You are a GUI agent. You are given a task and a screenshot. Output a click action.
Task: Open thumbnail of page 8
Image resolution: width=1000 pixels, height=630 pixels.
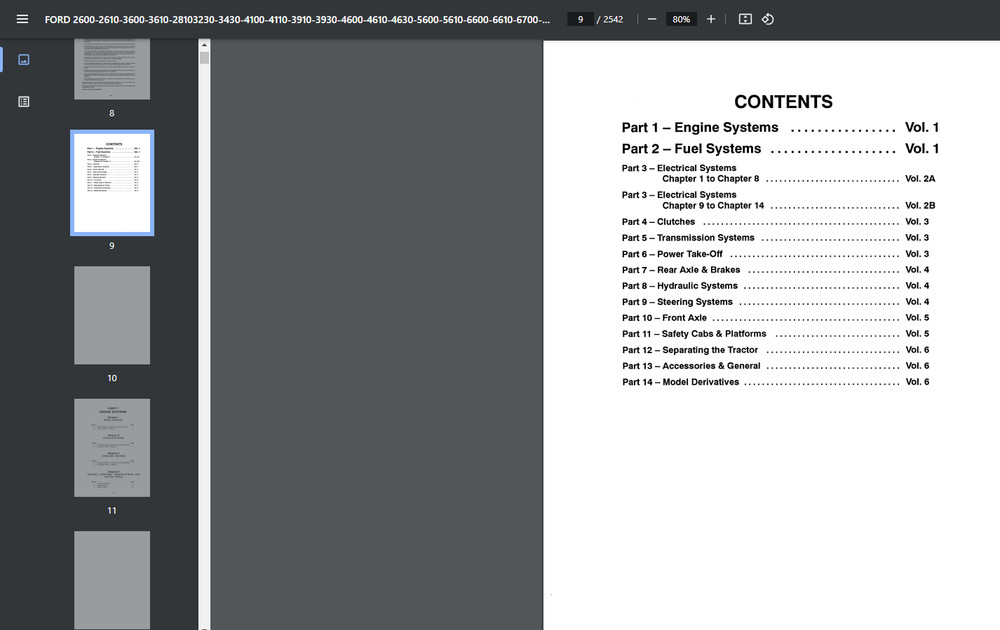coord(112,69)
